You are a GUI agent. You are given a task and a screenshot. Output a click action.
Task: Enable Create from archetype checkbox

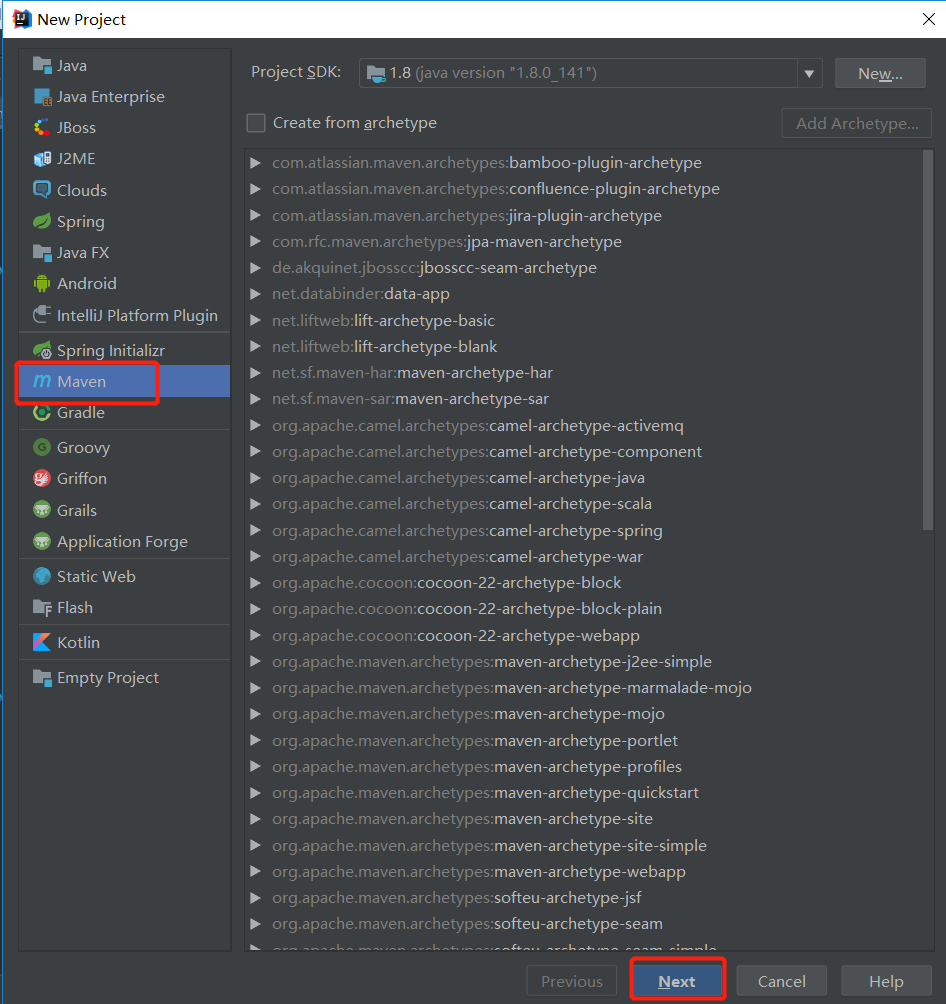pos(256,123)
